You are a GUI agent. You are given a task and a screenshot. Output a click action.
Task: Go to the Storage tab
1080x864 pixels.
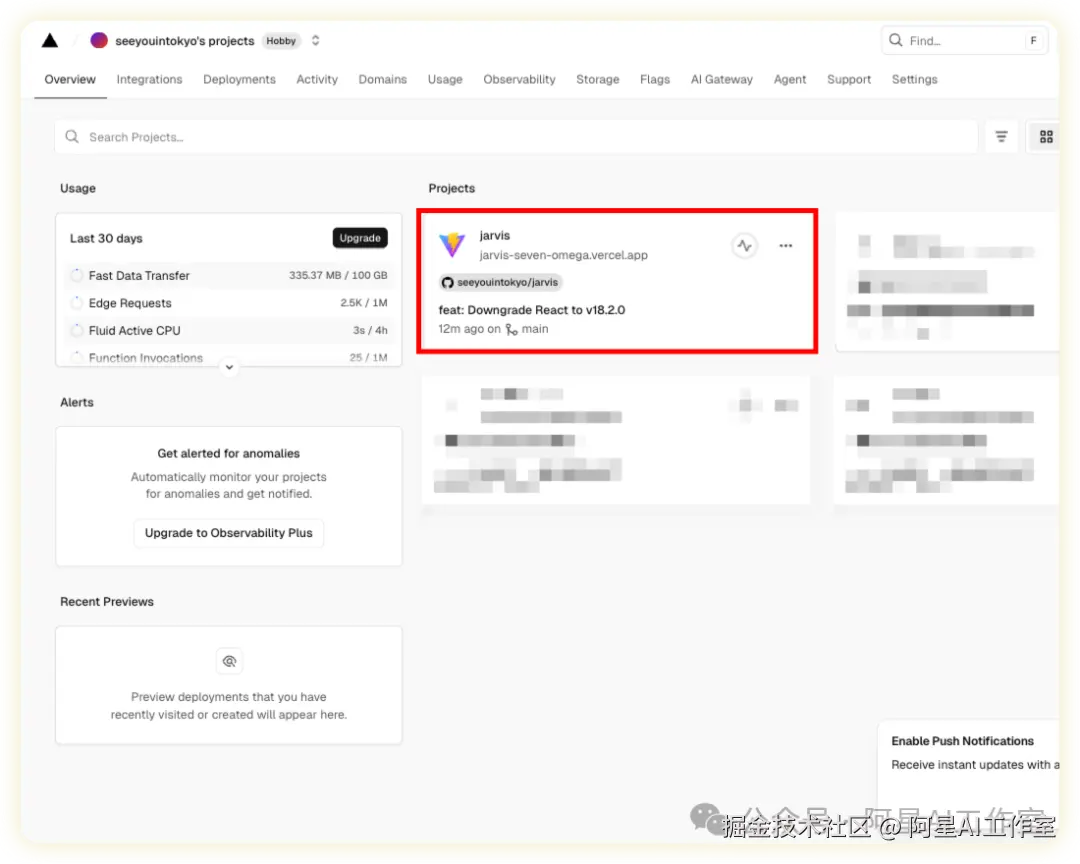coord(598,79)
